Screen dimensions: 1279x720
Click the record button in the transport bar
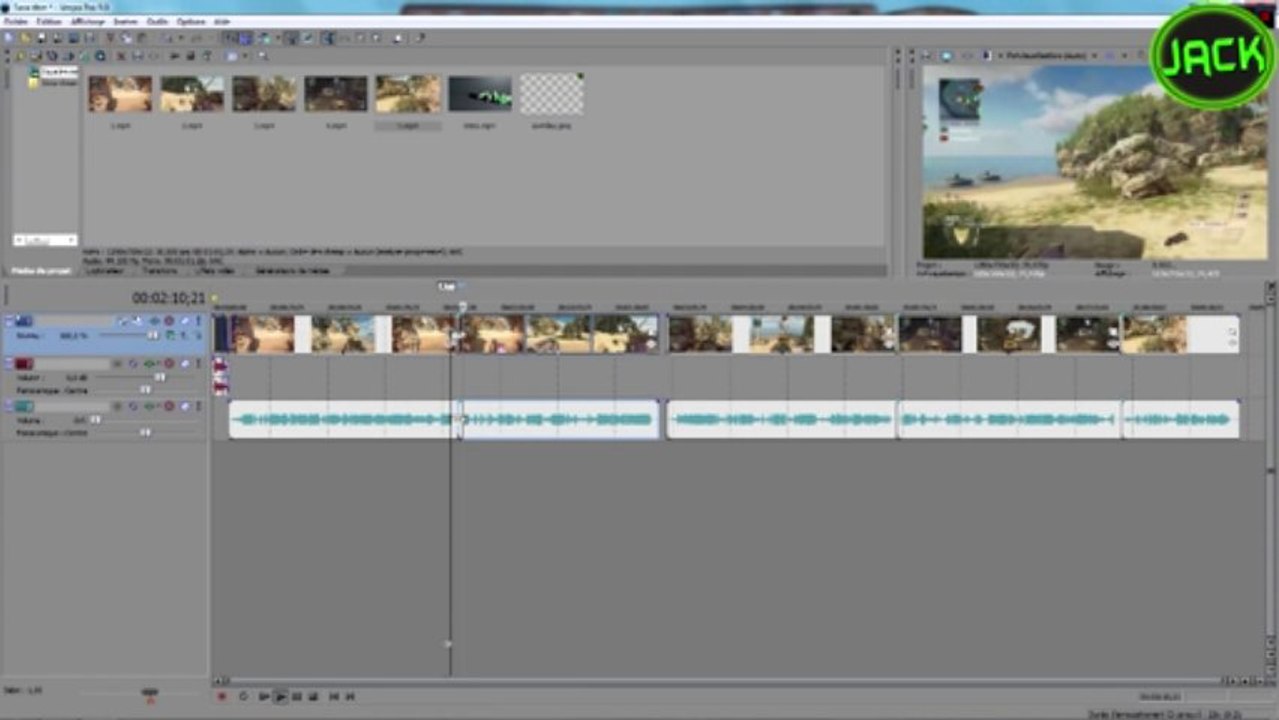222,696
